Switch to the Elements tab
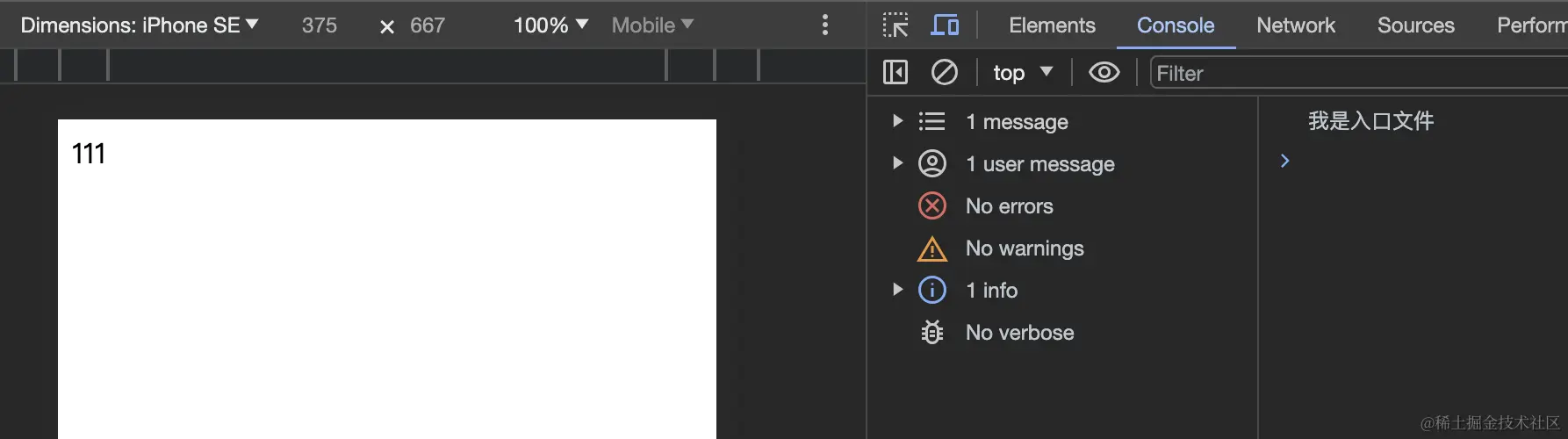1568x439 pixels. point(1052,25)
